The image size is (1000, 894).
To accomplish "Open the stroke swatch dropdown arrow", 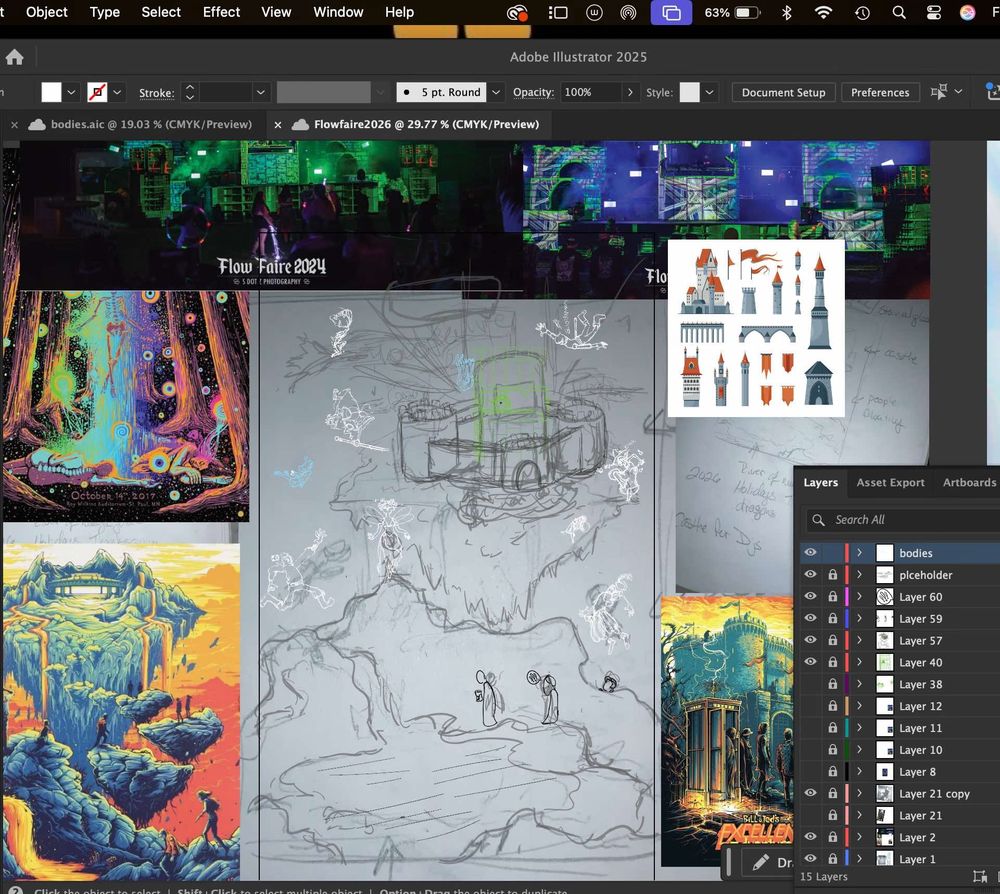I will pos(117,92).
